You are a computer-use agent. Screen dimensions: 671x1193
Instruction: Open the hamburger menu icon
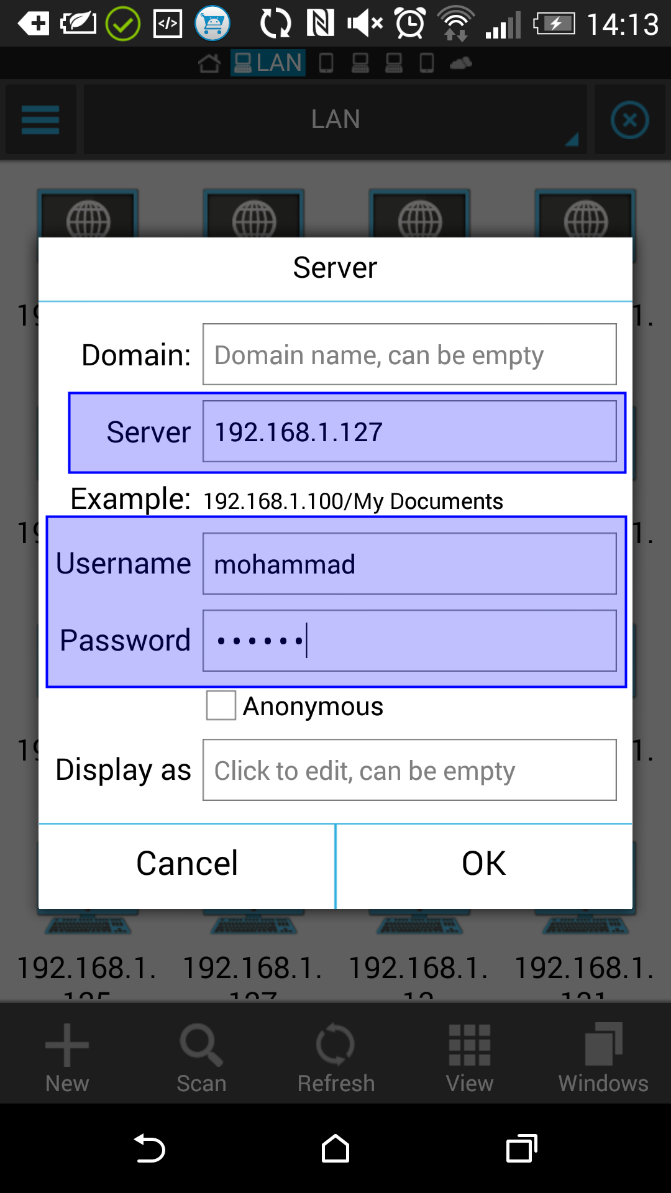pyautogui.click(x=40, y=121)
